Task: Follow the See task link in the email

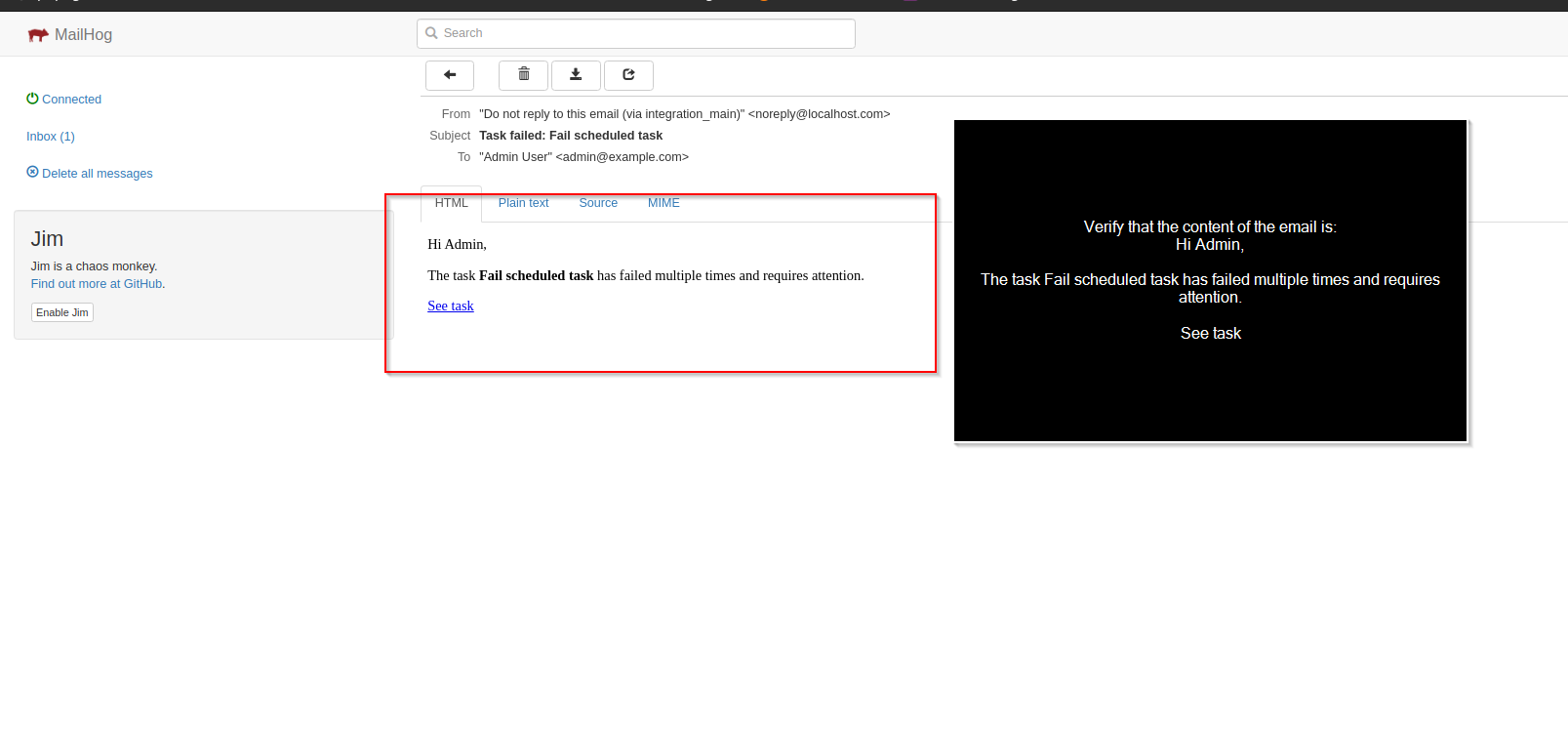Action: coord(451,306)
